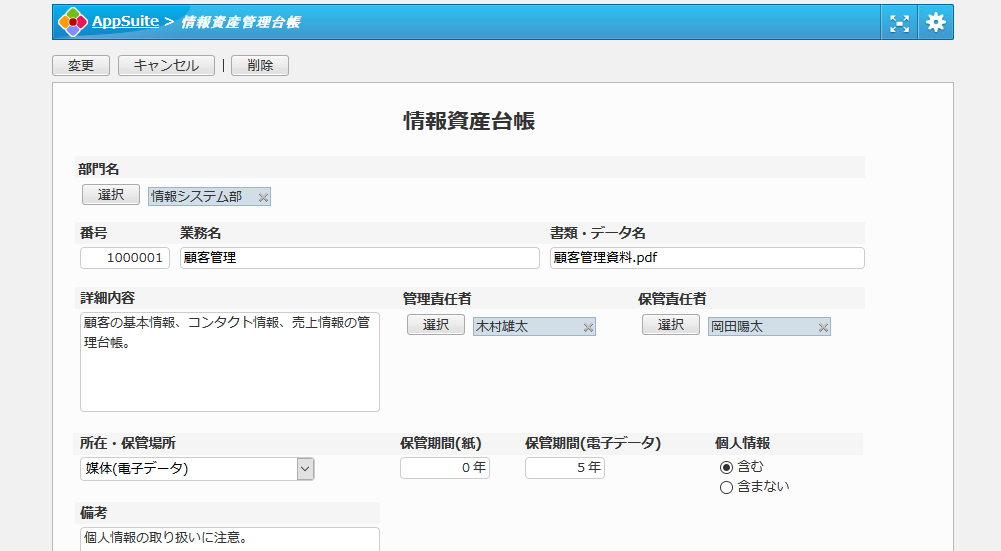Click the 削除 button

(x=259, y=66)
